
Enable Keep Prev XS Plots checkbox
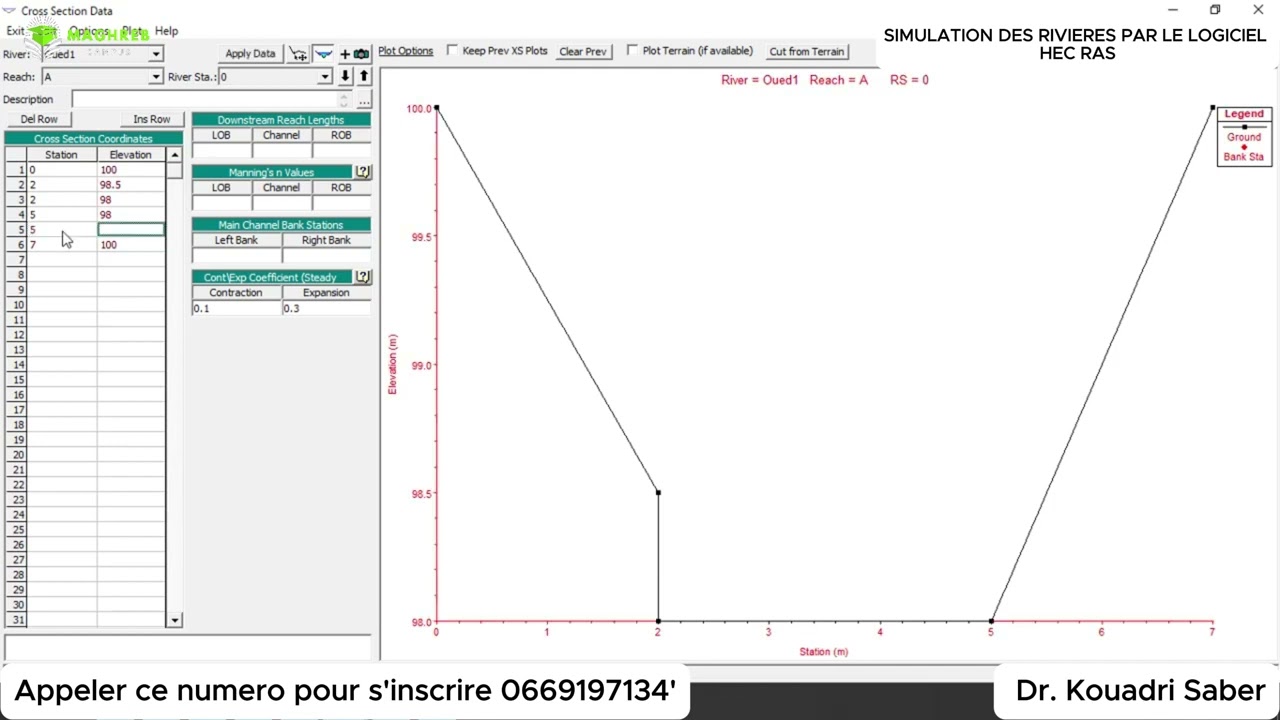tap(453, 50)
